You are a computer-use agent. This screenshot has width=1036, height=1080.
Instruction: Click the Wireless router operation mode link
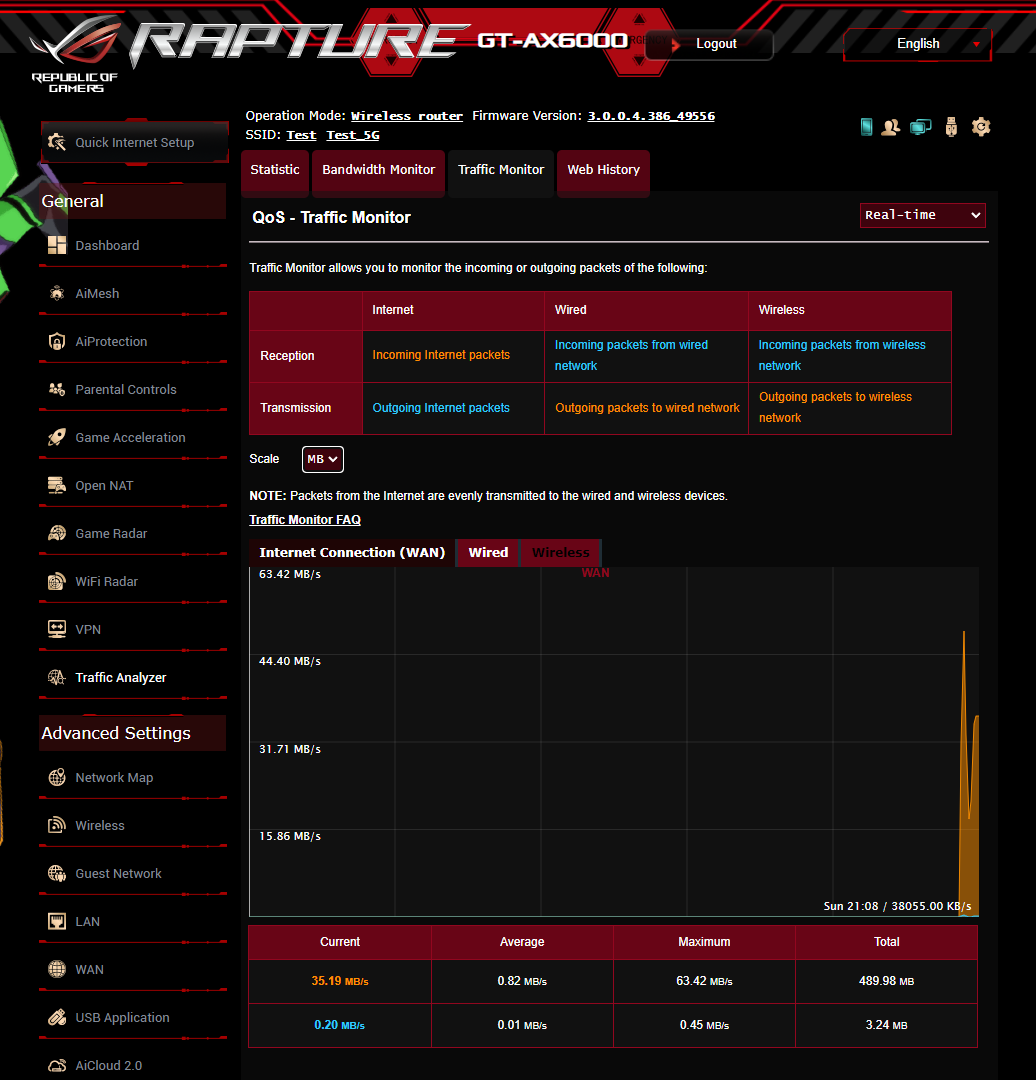point(407,116)
